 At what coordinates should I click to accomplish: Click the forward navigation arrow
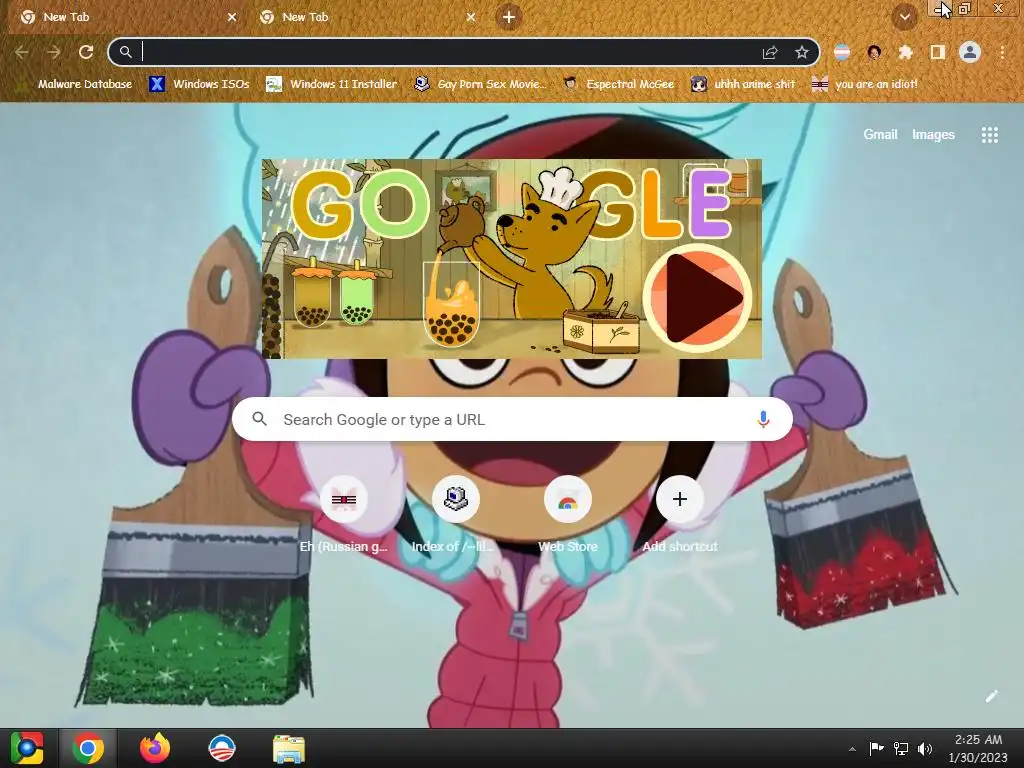point(54,52)
